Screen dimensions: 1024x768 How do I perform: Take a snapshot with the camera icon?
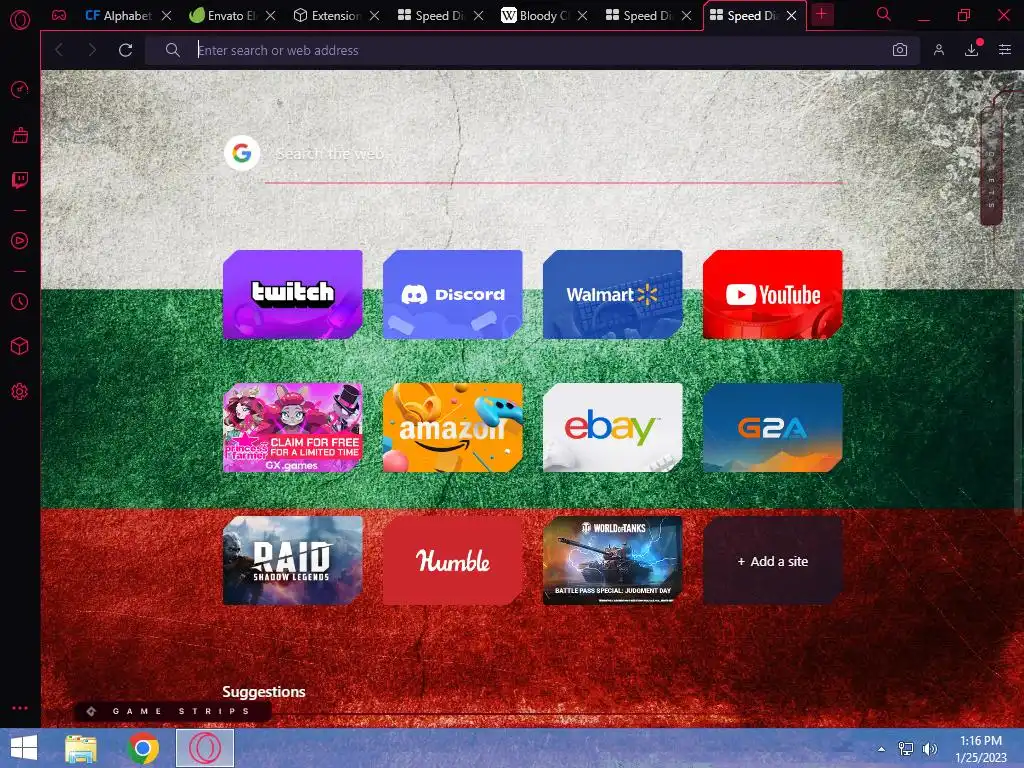click(900, 50)
